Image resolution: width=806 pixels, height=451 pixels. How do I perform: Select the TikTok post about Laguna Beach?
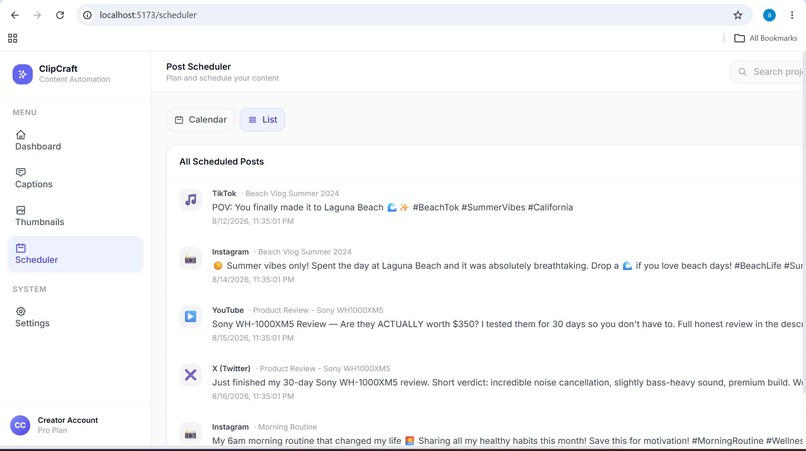point(486,207)
